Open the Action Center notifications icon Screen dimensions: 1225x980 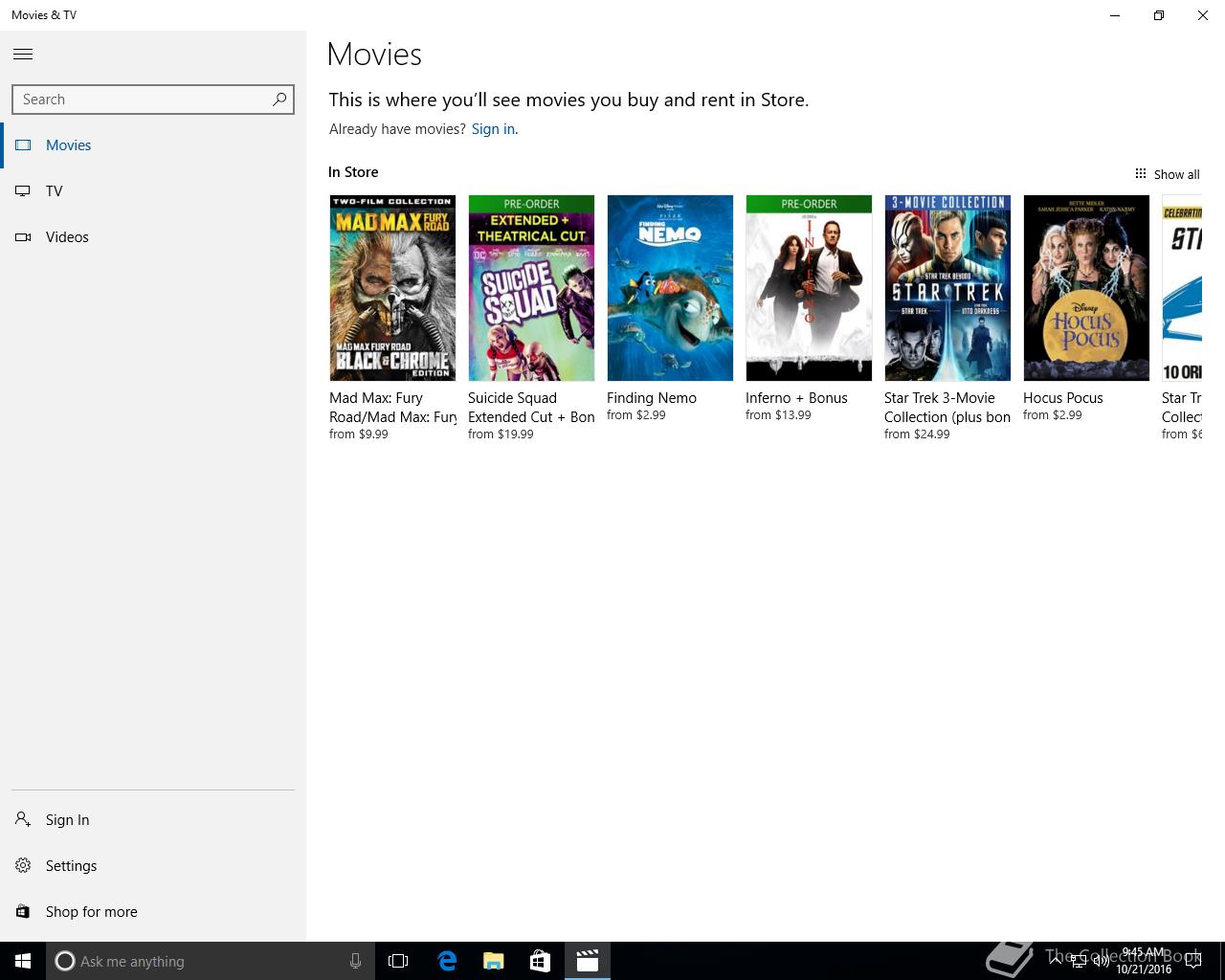pos(1194,961)
